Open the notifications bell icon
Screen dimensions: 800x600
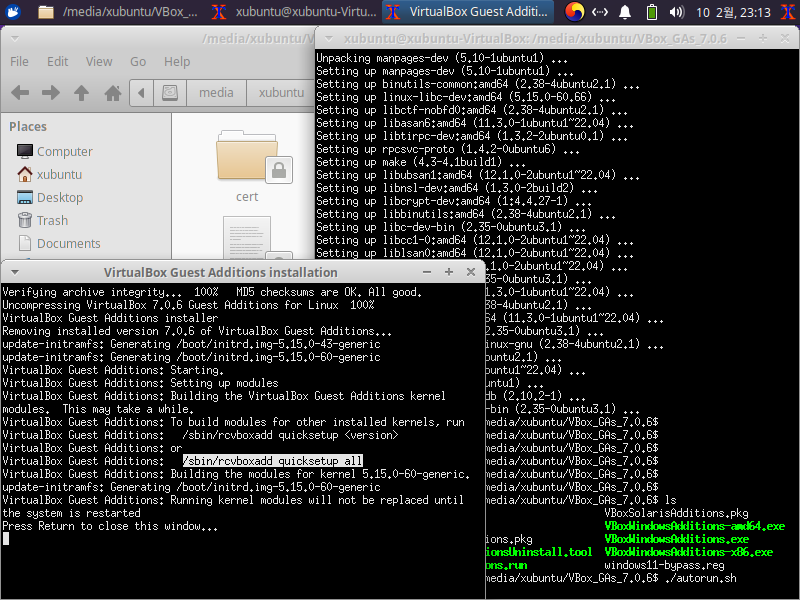[x=625, y=12]
